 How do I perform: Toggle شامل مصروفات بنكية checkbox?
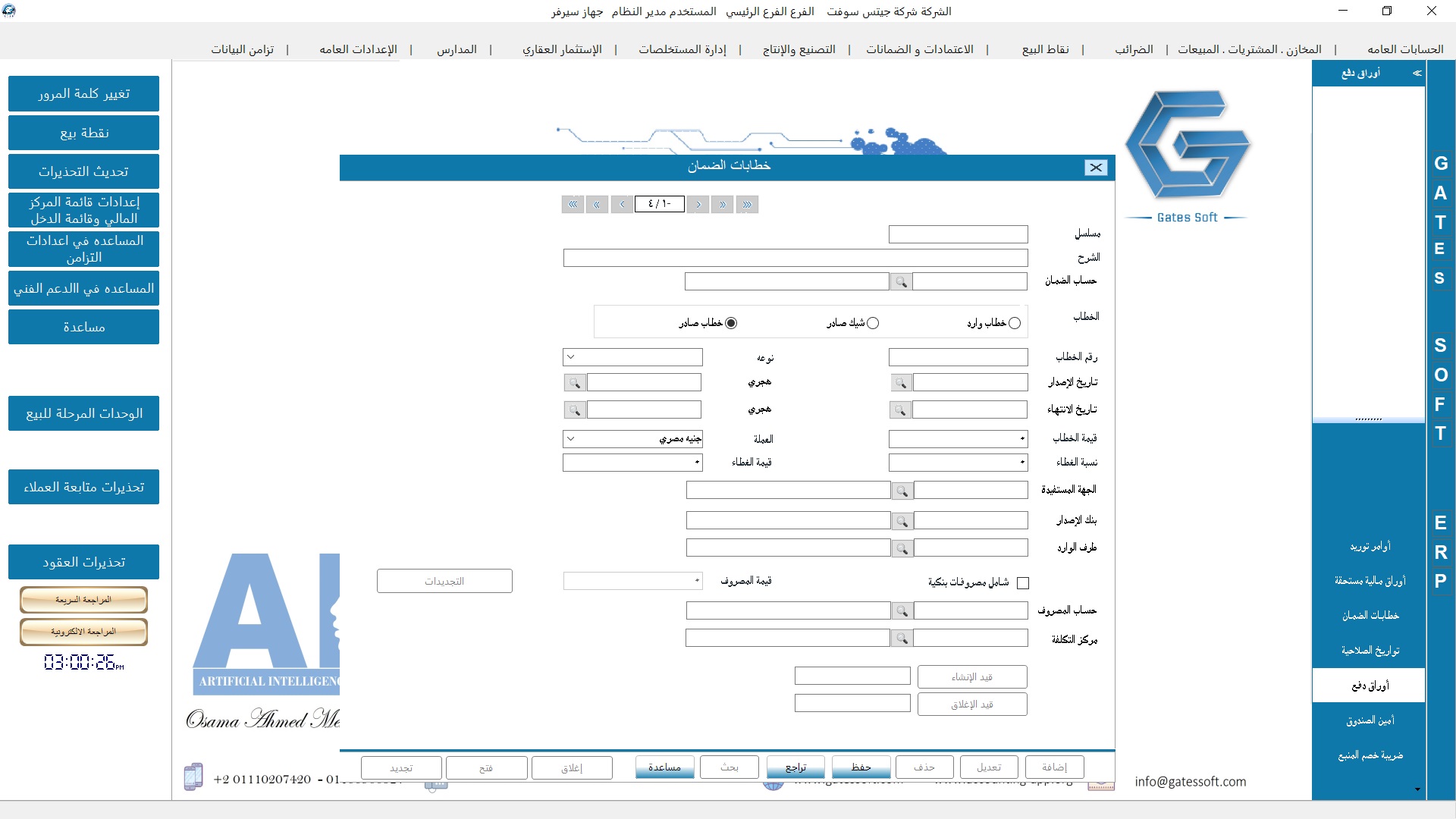coord(1023,583)
